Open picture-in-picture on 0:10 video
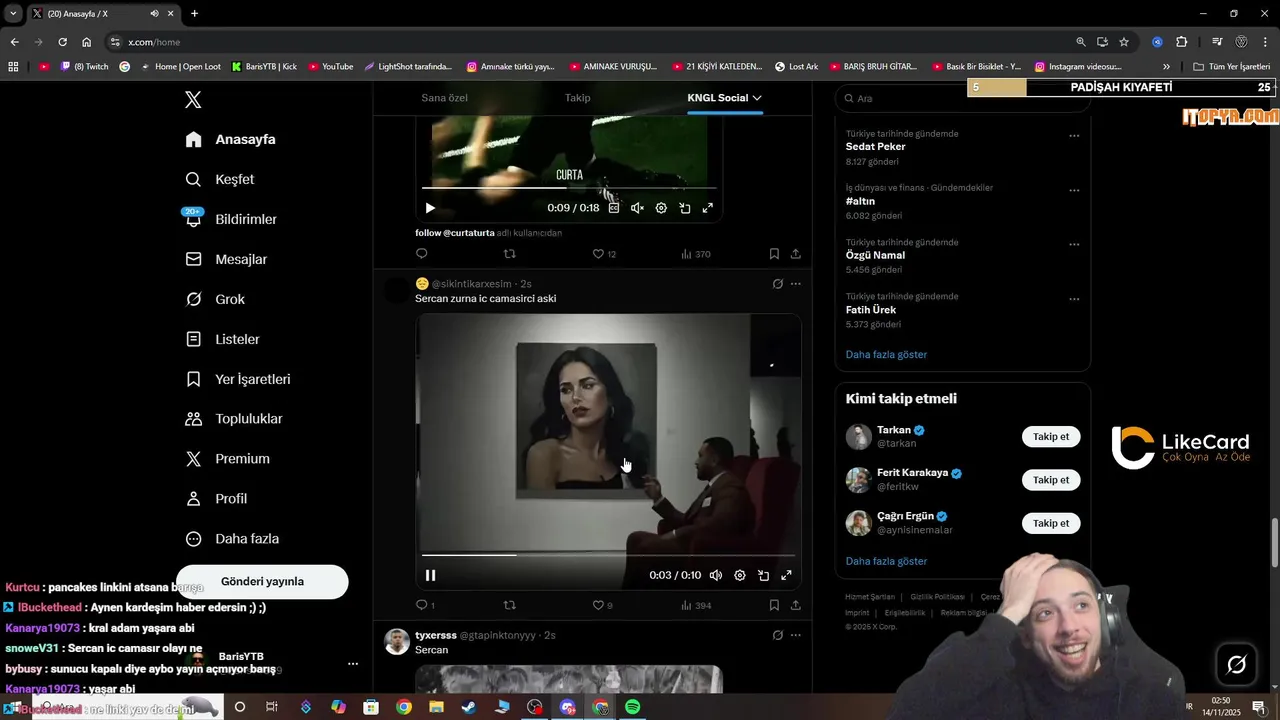Screen dimensions: 1280x720 tap(764, 575)
